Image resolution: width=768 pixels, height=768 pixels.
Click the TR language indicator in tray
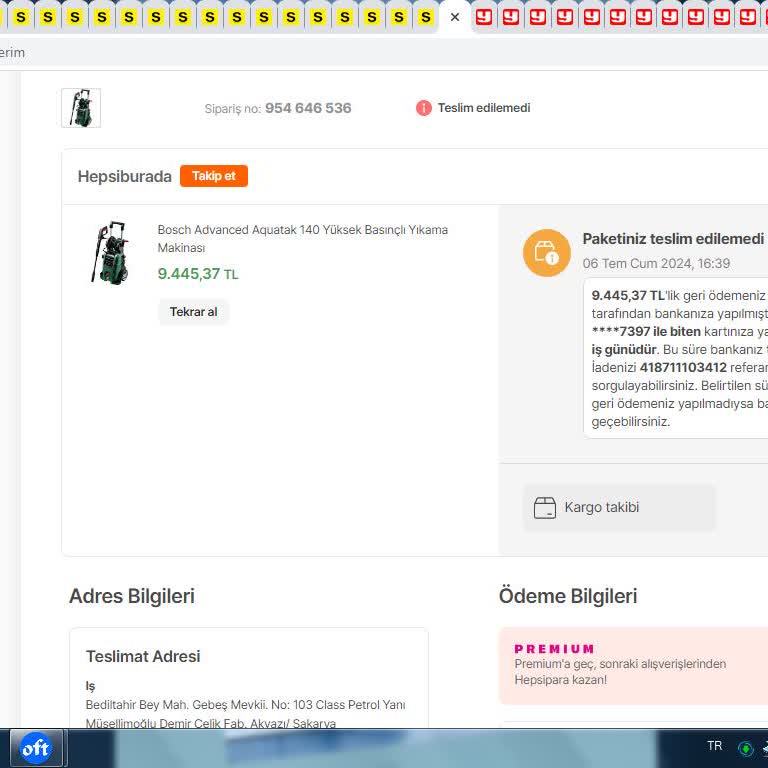(x=715, y=746)
